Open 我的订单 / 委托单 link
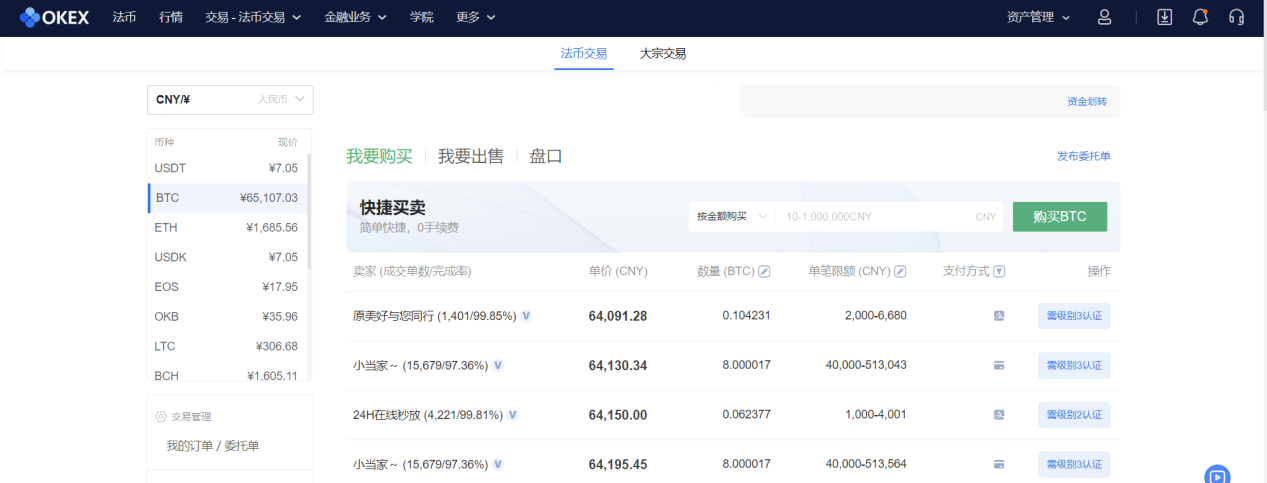The image size is (1267, 483). click(213, 446)
